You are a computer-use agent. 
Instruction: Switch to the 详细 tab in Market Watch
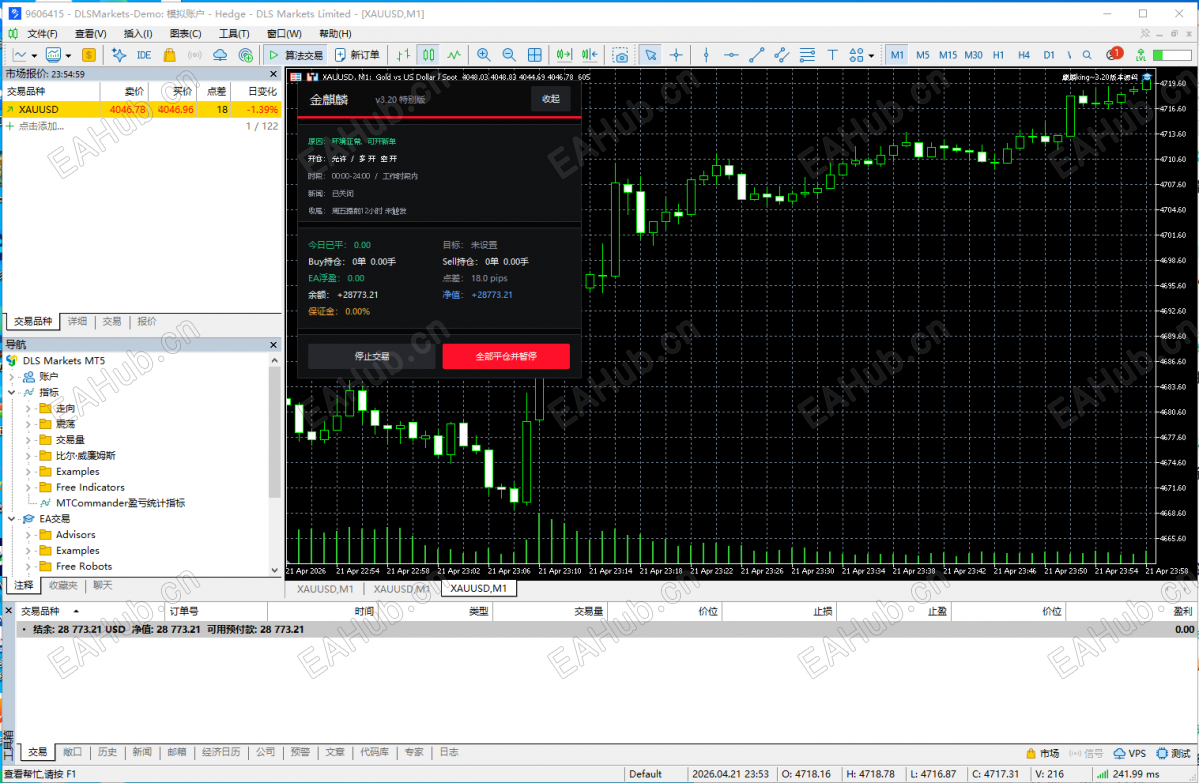[77, 322]
